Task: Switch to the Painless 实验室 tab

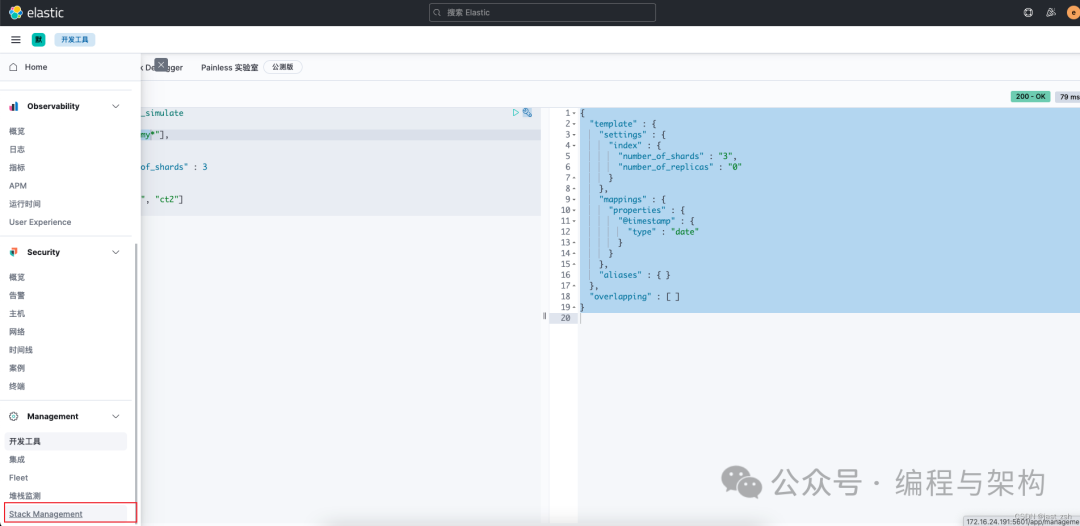Action: 229,67
